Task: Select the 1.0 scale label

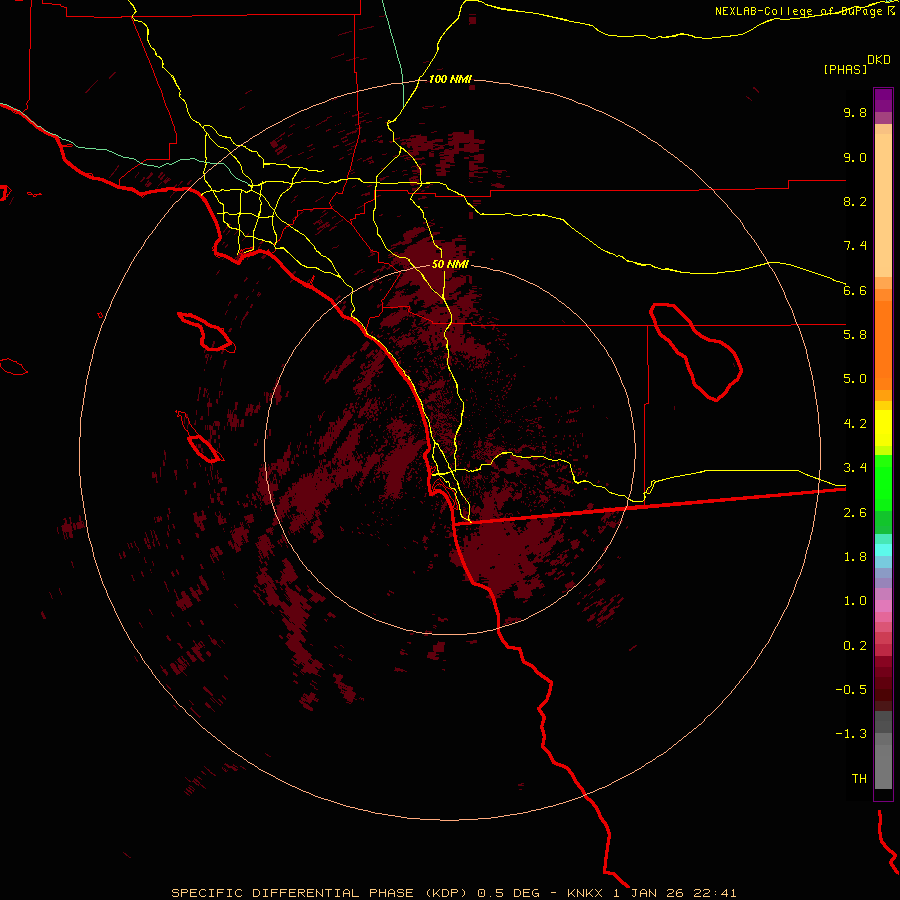Action: [x=855, y=601]
